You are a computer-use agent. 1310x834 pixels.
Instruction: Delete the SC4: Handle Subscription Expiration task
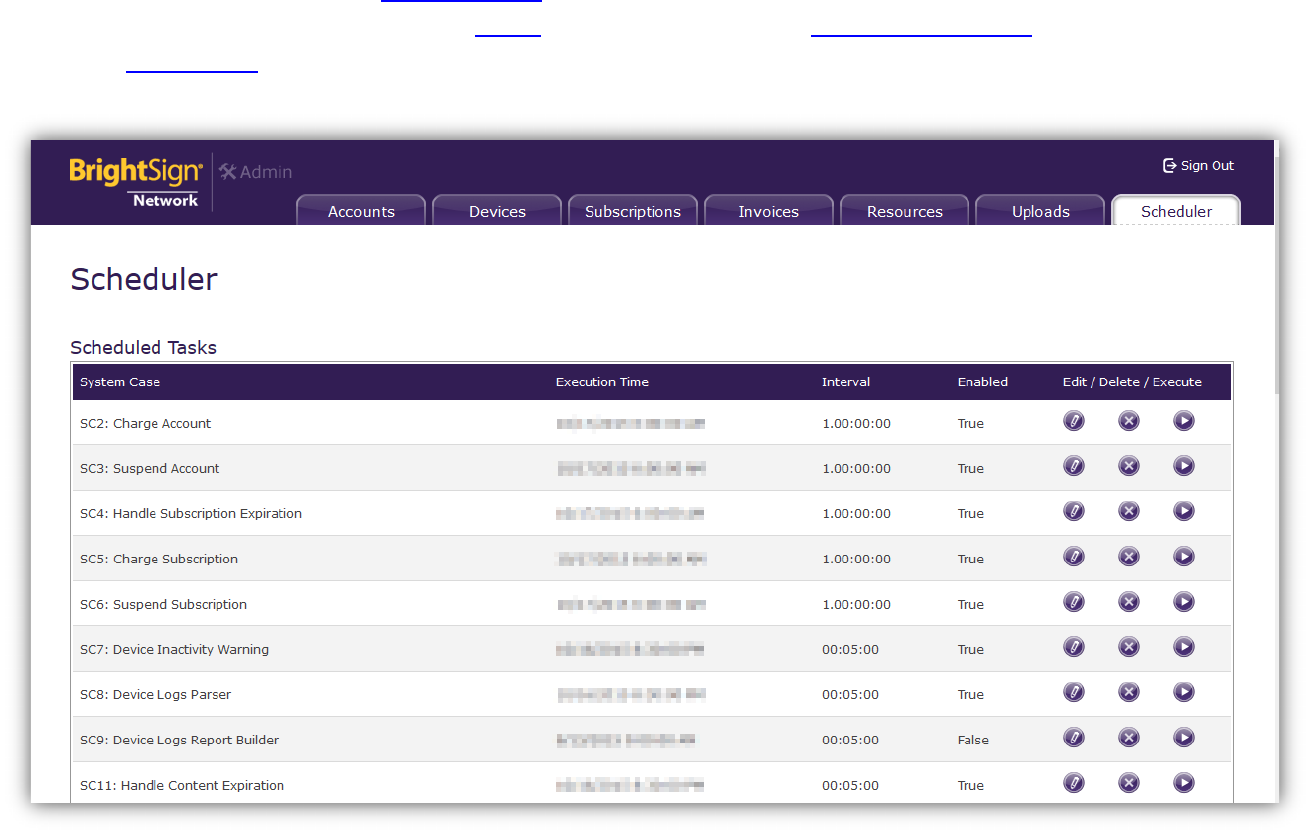click(1129, 511)
